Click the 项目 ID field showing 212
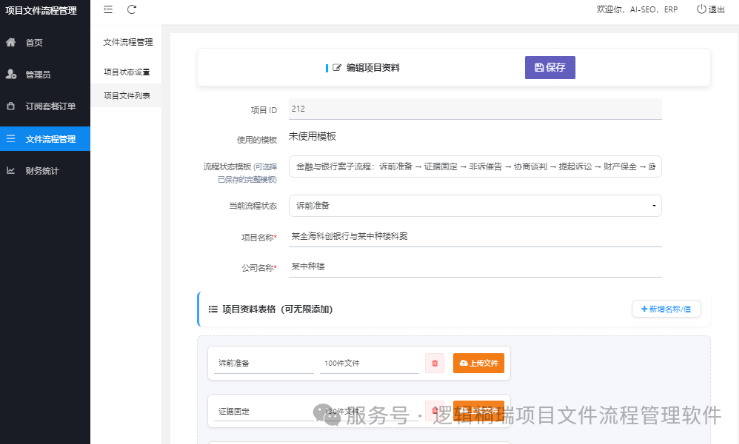This screenshot has width=739, height=444. (x=475, y=109)
